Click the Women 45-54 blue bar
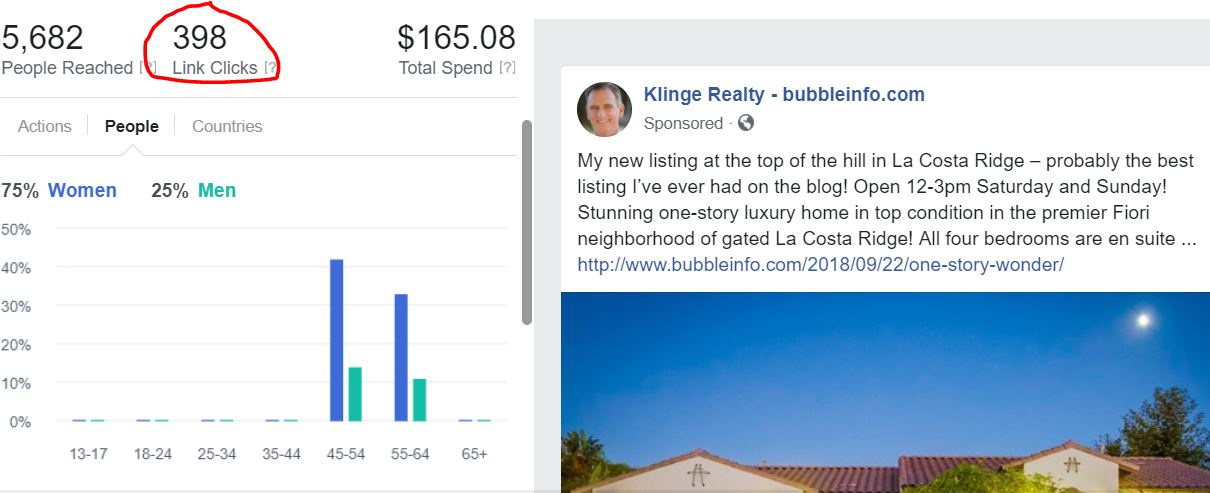The width and height of the screenshot is (1210, 493). click(337, 340)
